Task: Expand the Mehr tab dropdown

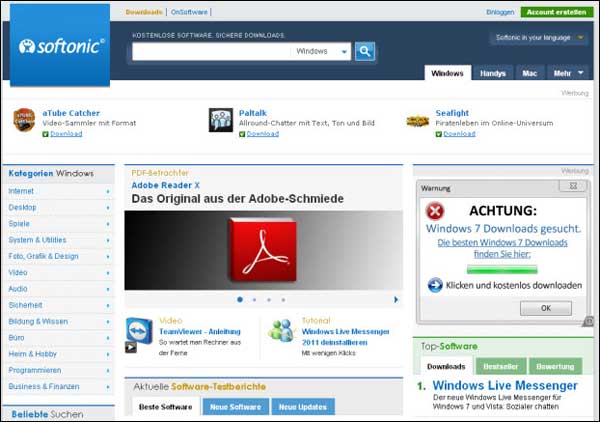Action: pyautogui.click(x=568, y=73)
